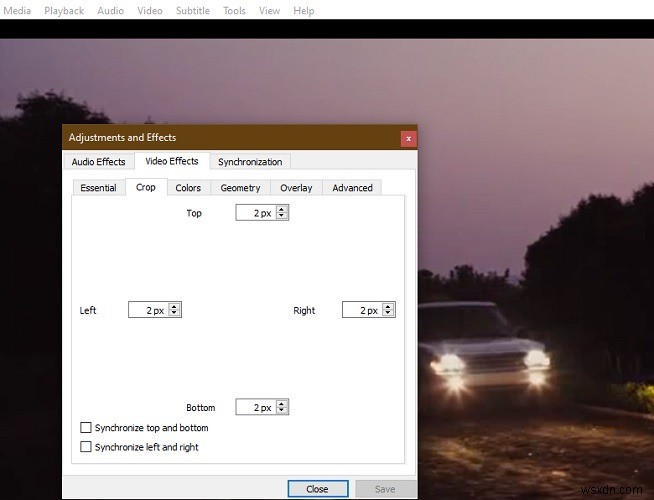Select the Video Effects tab
Viewport: 654px width, 500px height.
click(x=172, y=161)
